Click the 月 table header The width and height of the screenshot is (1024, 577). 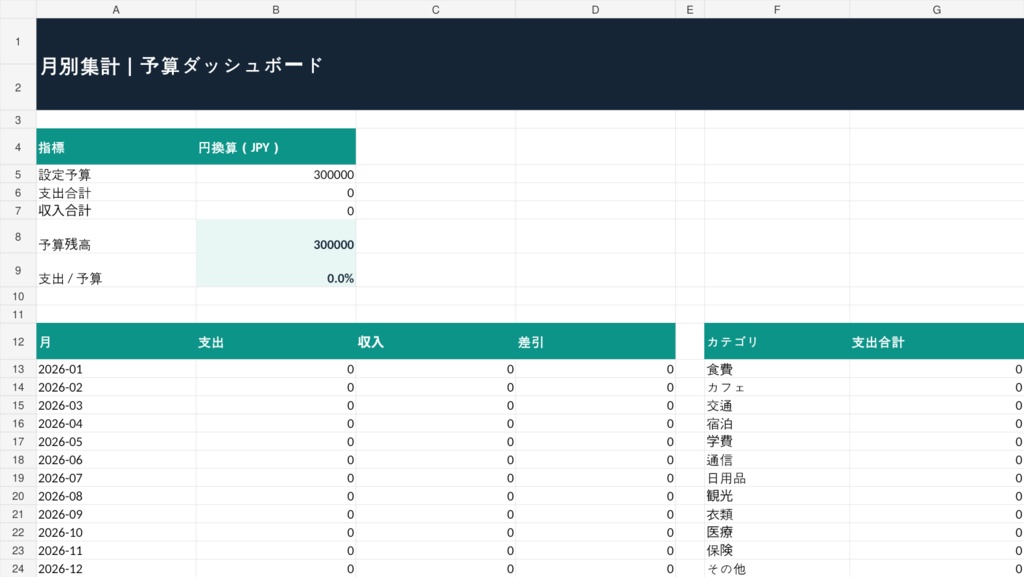coord(116,341)
